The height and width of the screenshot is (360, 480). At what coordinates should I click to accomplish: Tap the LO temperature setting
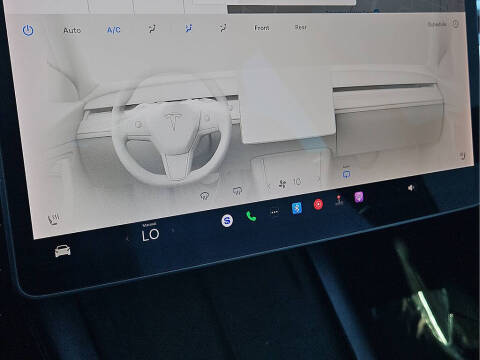150,235
